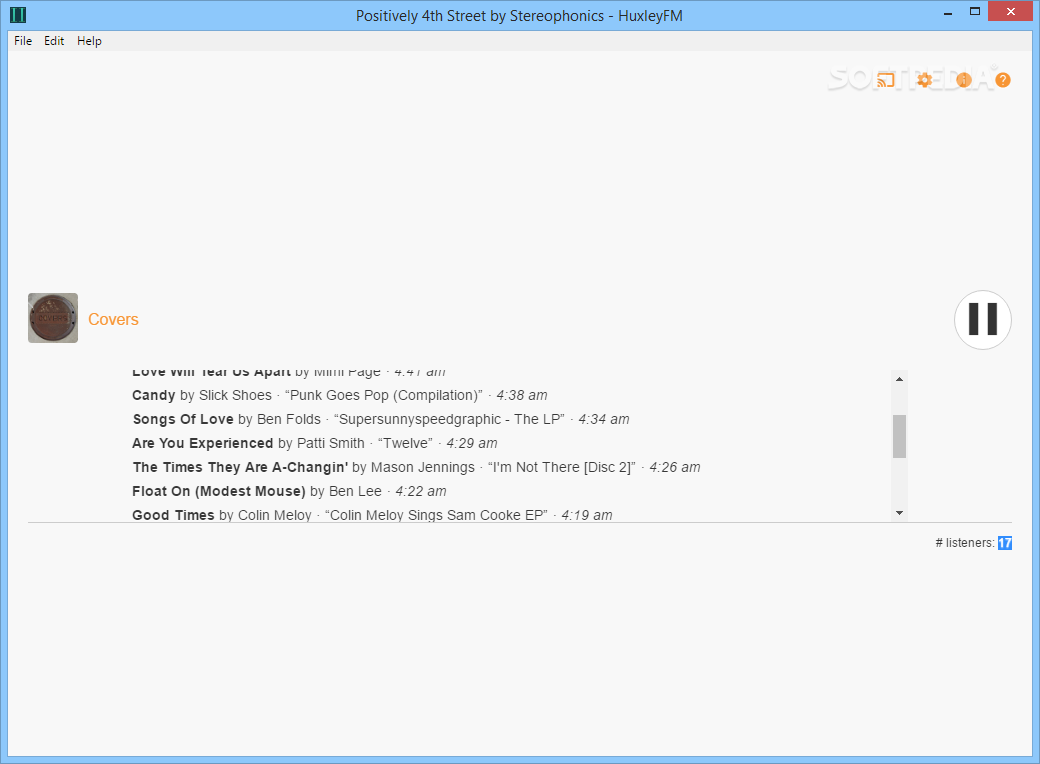Maximize the HuxleyFM window
The width and height of the screenshot is (1040, 764).
point(975,12)
